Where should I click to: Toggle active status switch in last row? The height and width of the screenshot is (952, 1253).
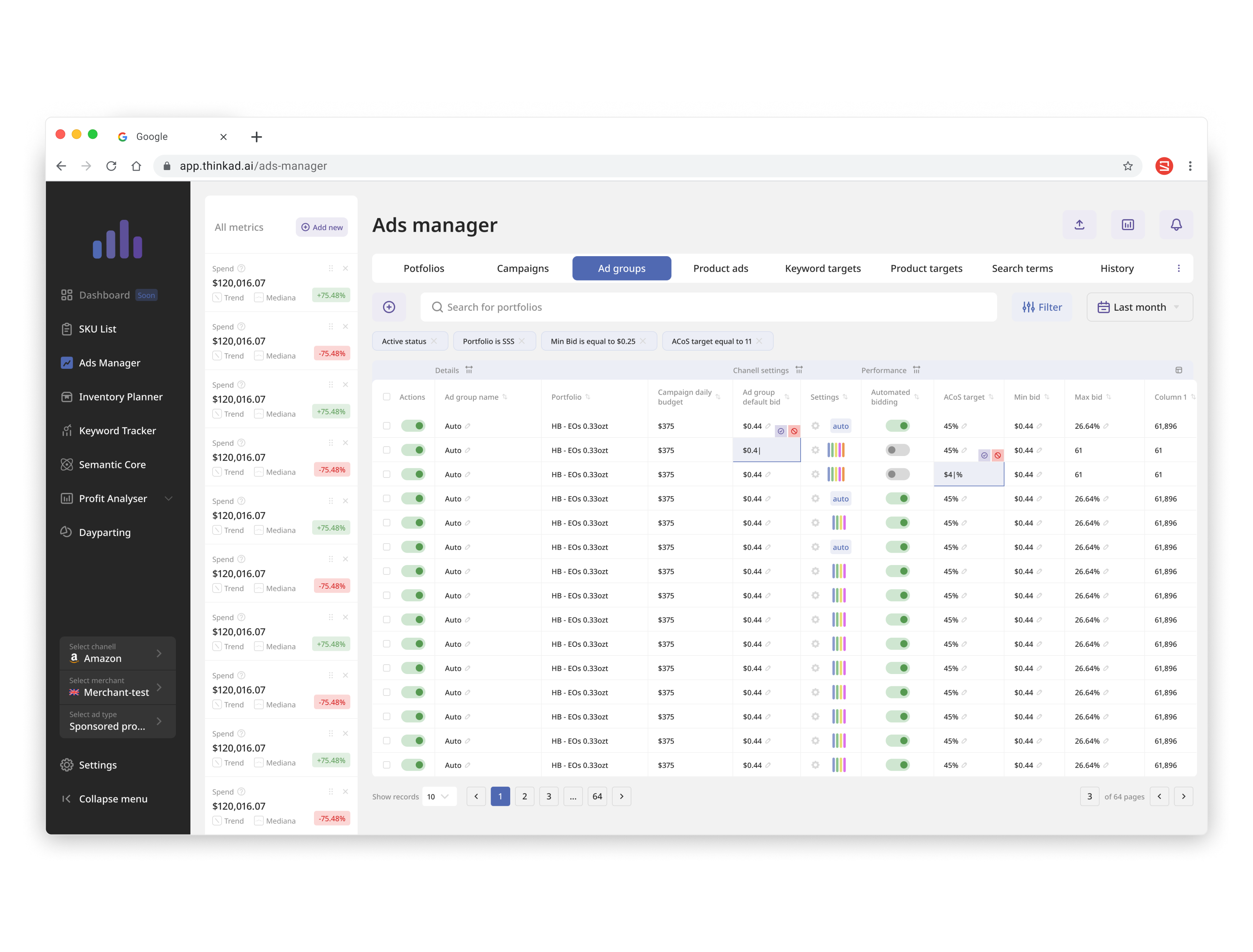pyautogui.click(x=413, y=765)
